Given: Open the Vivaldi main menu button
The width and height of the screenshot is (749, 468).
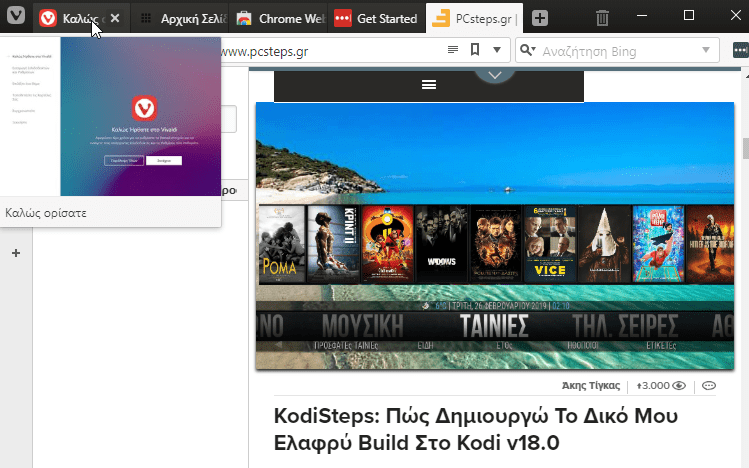Looking at the screenshot, I should (16, 16).
